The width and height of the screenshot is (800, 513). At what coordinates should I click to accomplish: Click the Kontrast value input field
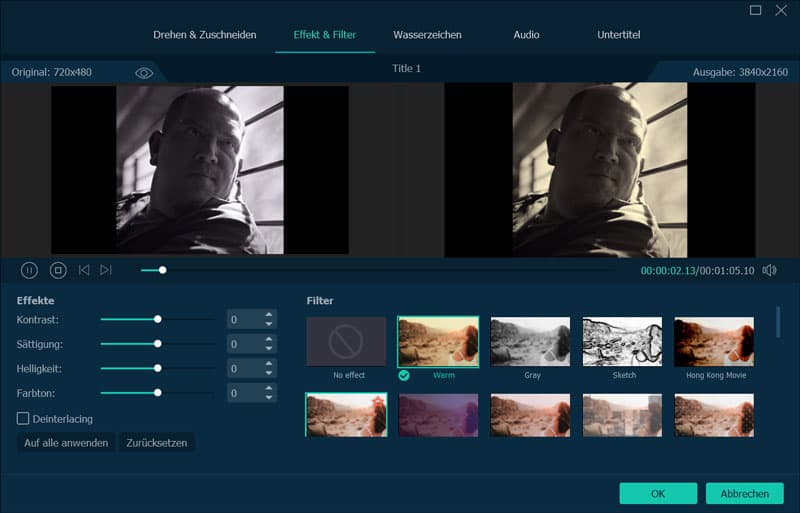tap(243, 320)
